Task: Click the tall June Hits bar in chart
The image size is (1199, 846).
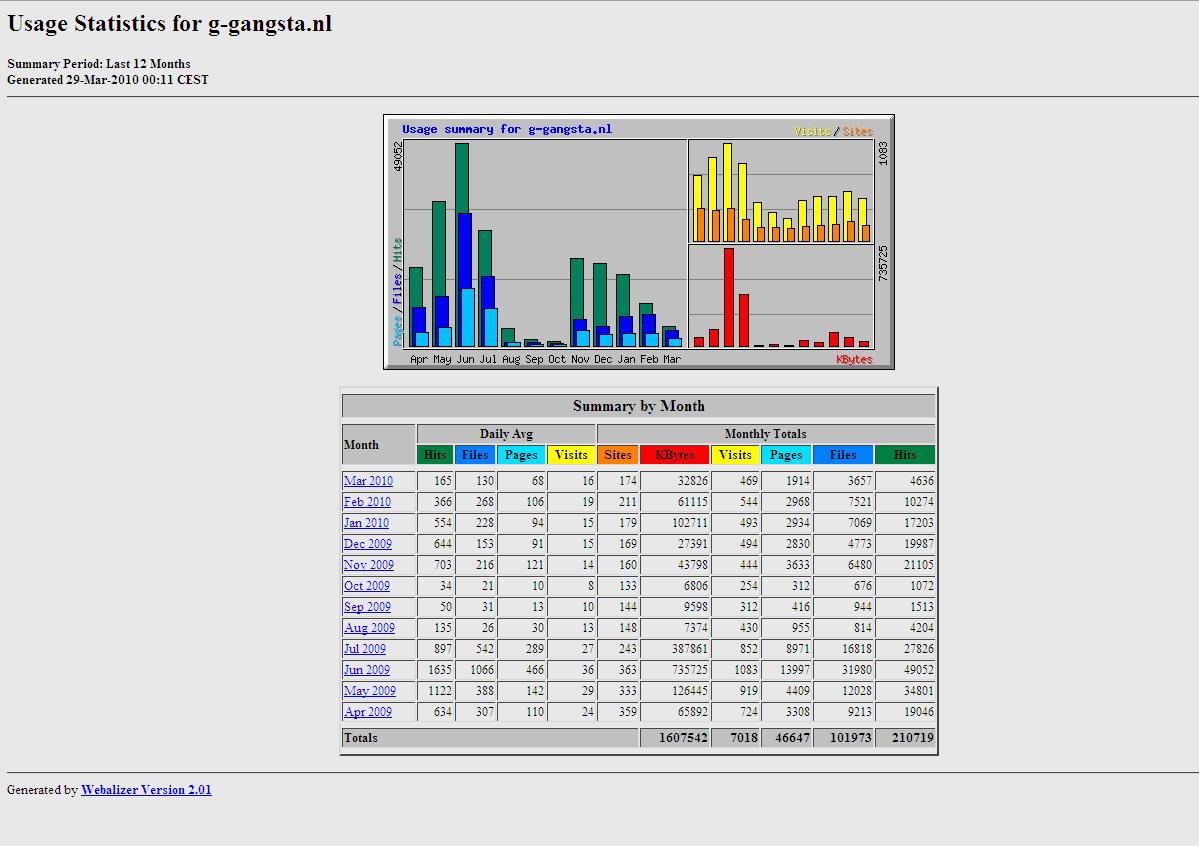Action: pos(462,177)
